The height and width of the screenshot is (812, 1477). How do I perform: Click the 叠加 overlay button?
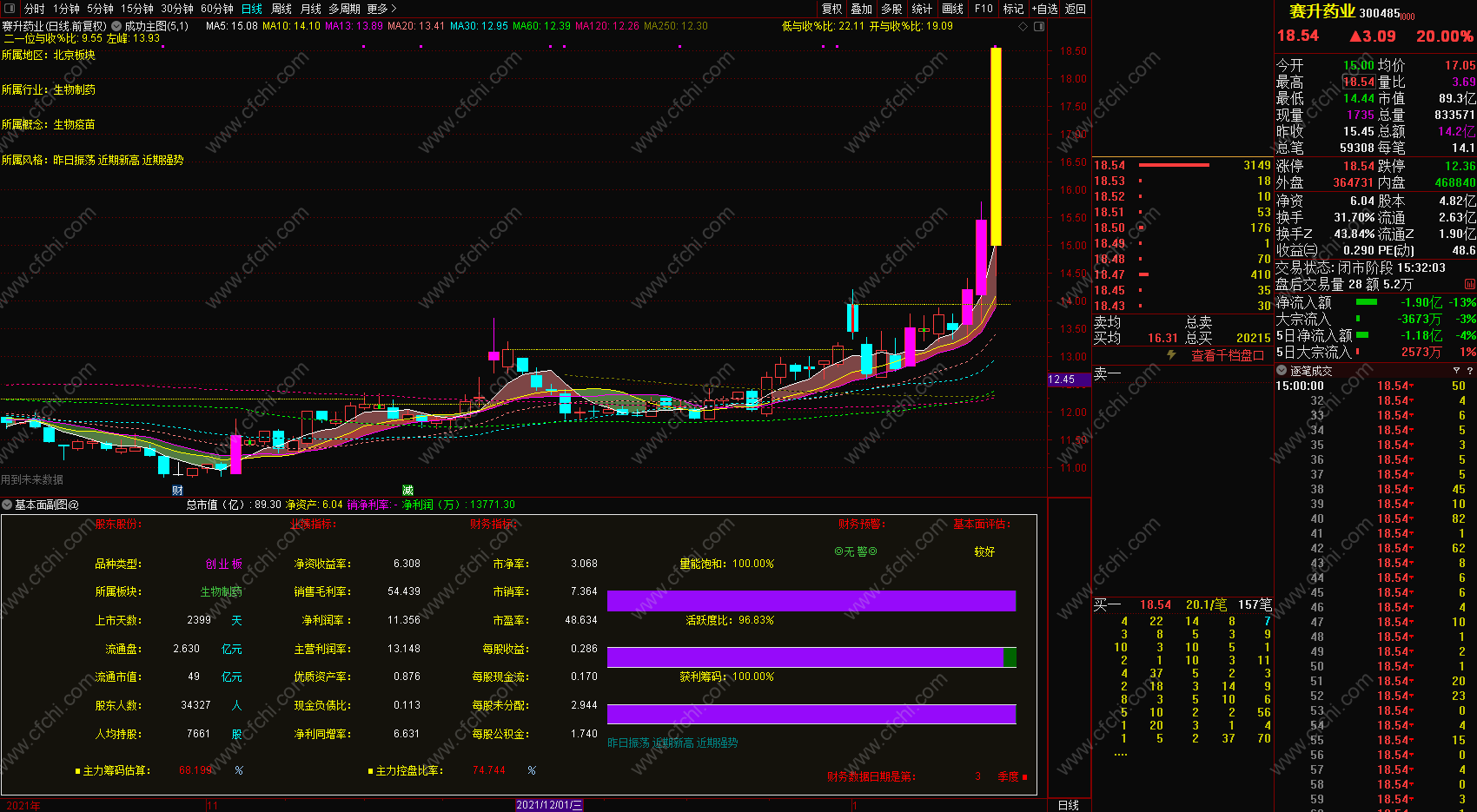click(x=862, y=9)
